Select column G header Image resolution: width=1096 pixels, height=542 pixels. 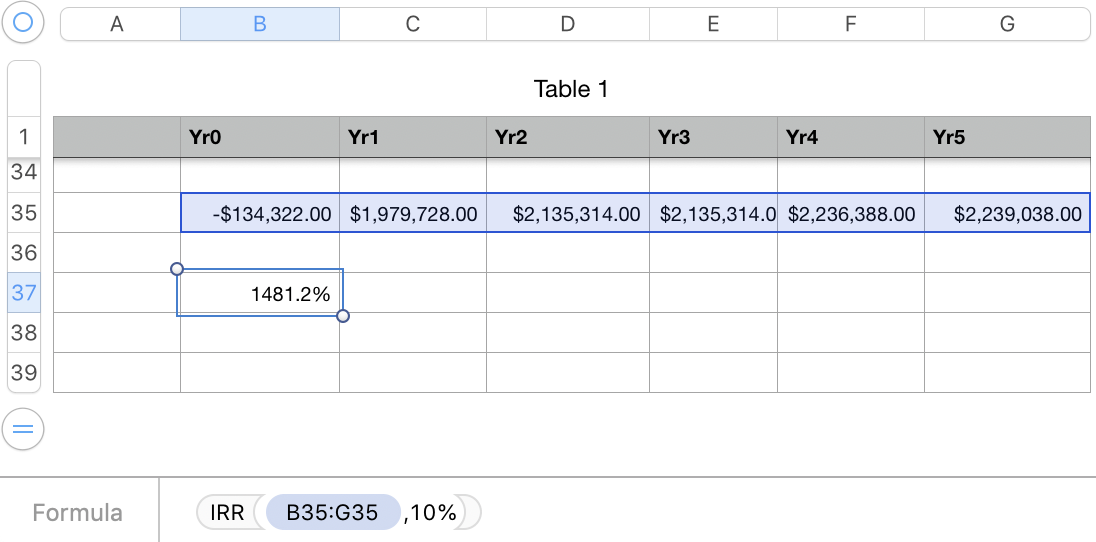pyautogui.click(x=1007, y=25)
